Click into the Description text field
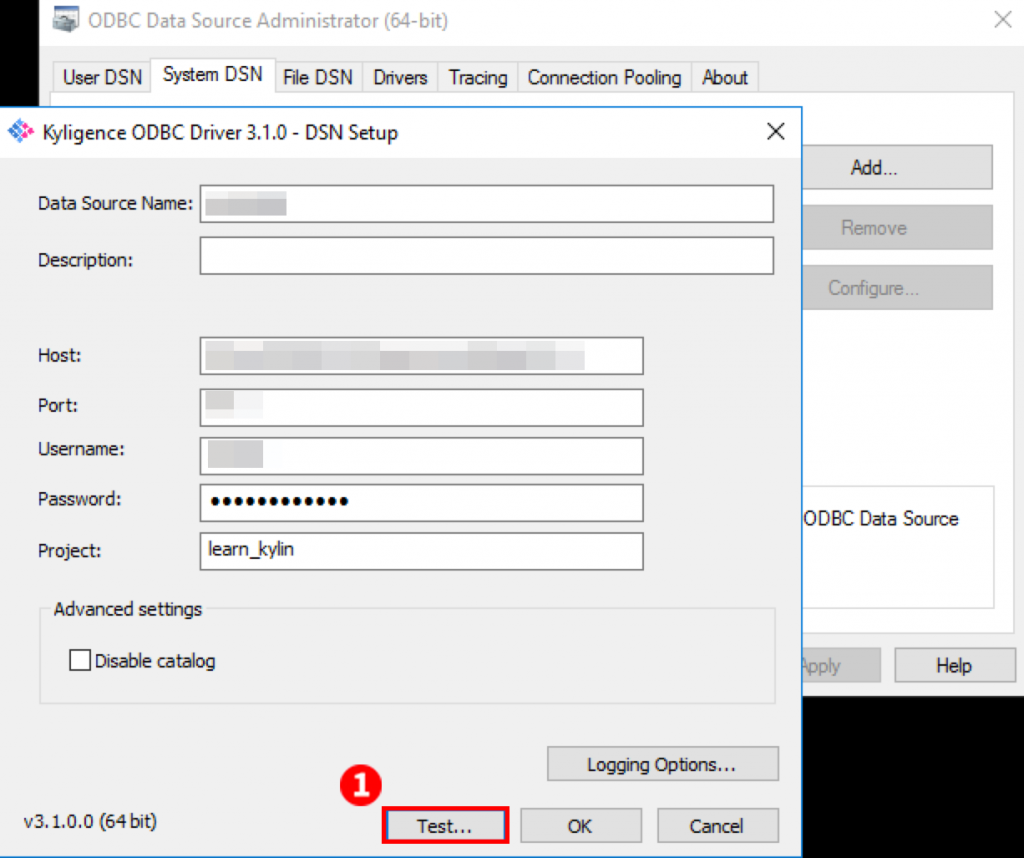Screen dimensions: 1024x858 (486, 256)
